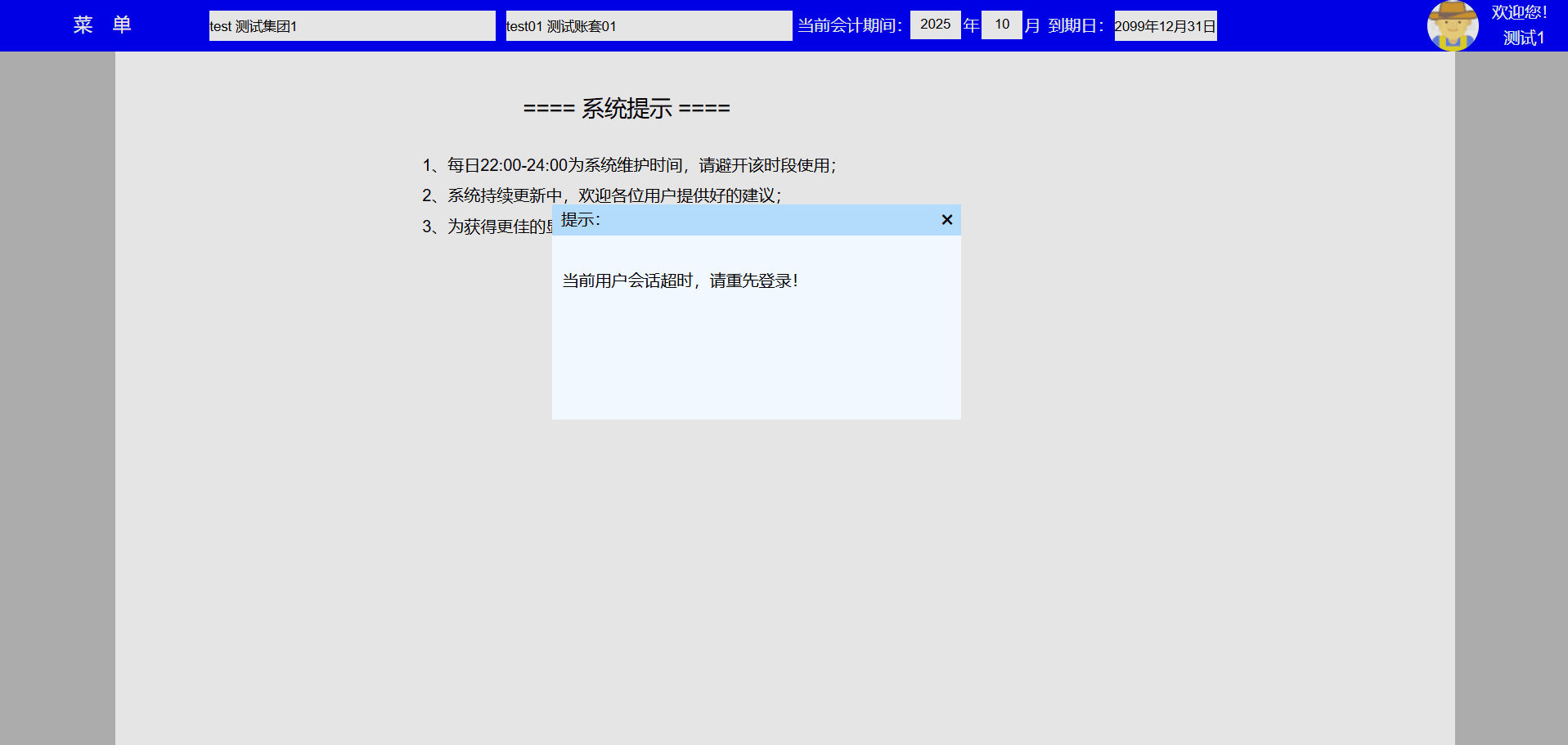Click the accounting year field showing 2025

(x=935, y=25)
